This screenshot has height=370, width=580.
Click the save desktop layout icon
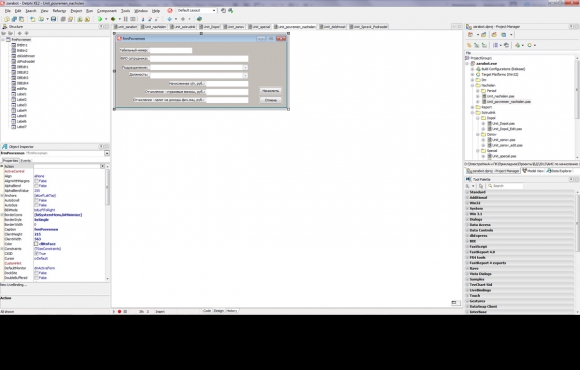pos(223,11)
